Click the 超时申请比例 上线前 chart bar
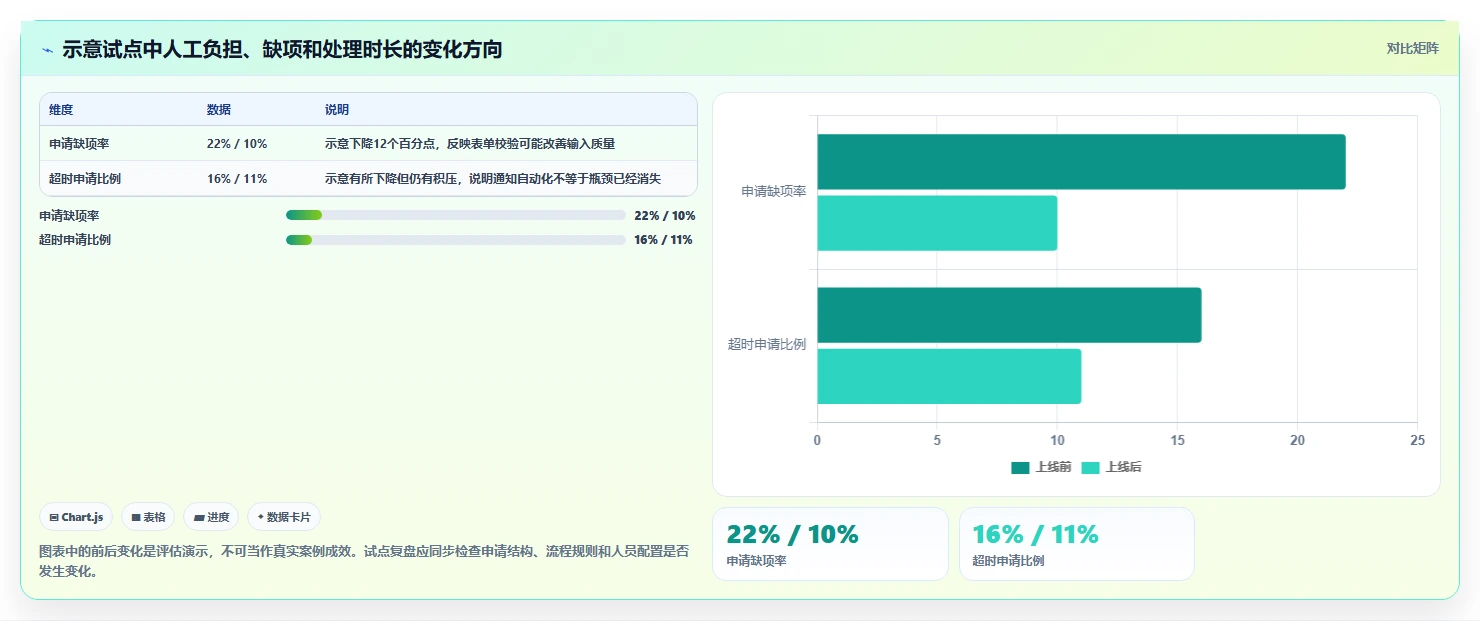The width and height of the screenshot is (1480, 621). click(1009, 315)
